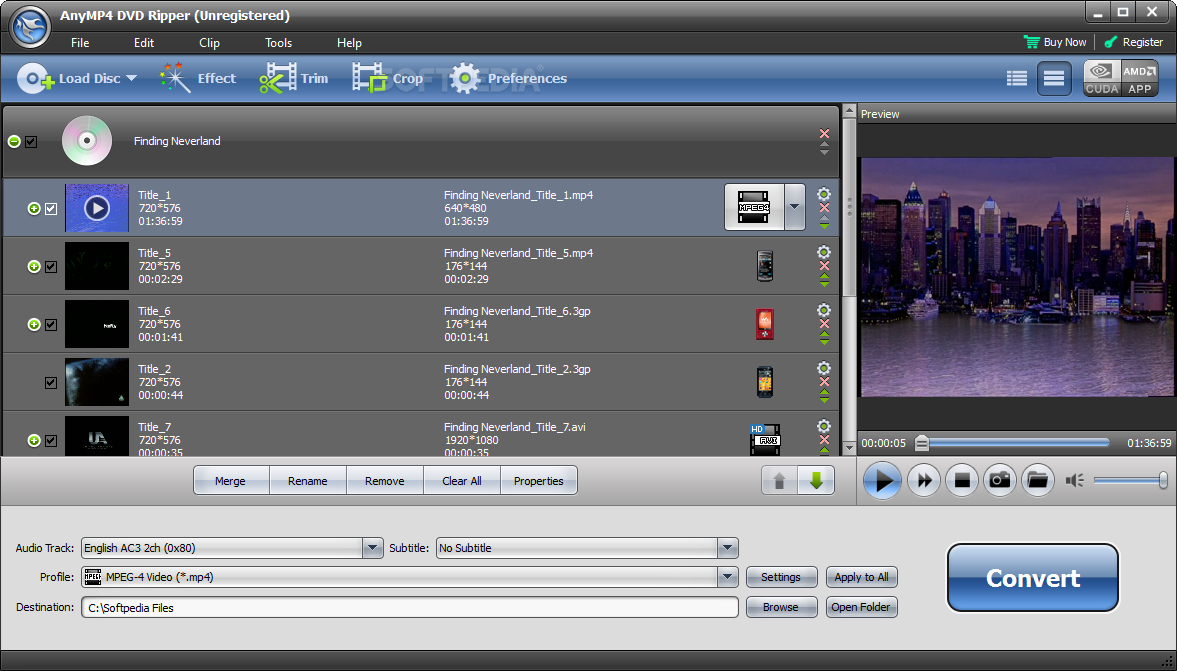Remove Title_6 with its red X

823,324
